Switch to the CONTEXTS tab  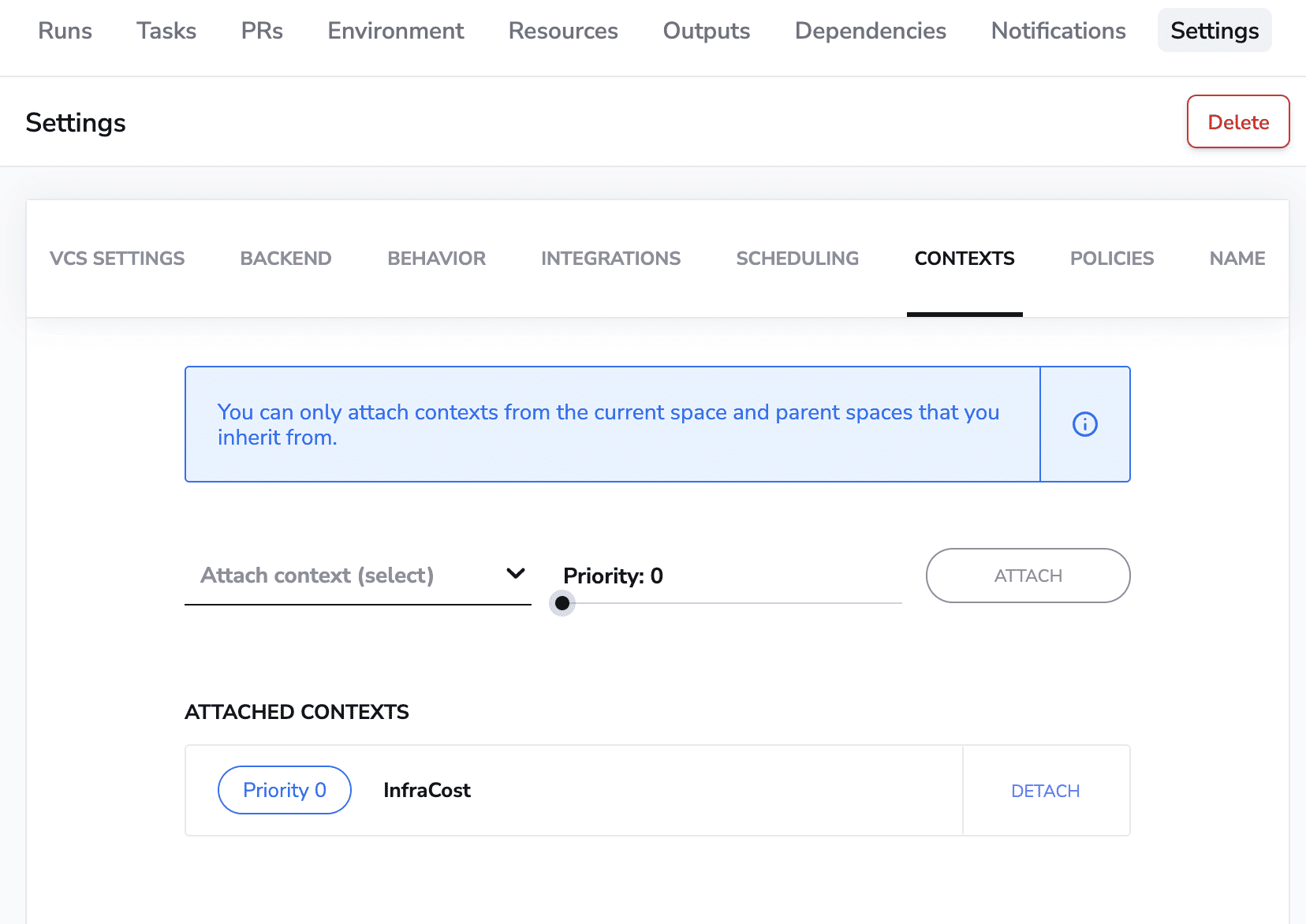tap(964, 258)
